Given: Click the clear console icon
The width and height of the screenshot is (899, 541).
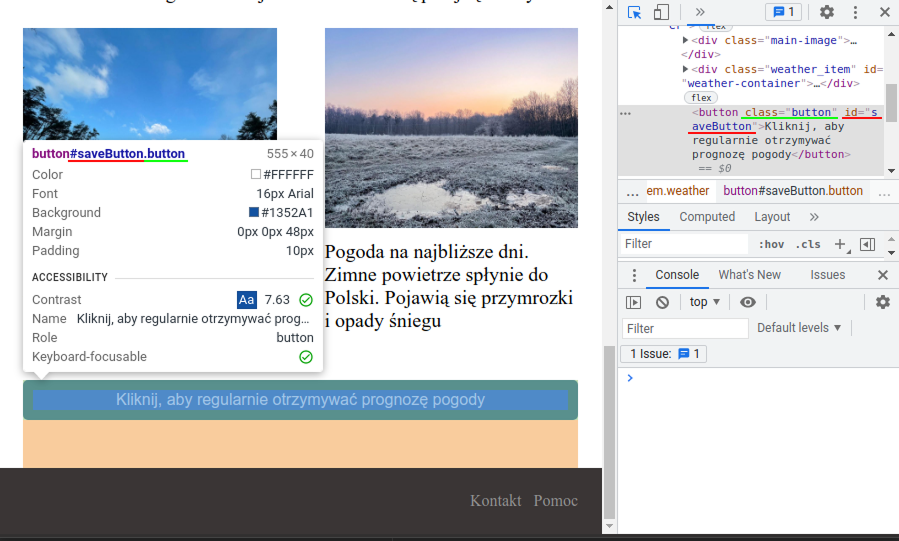Looking at the screenshot, I should click(662, 302).
